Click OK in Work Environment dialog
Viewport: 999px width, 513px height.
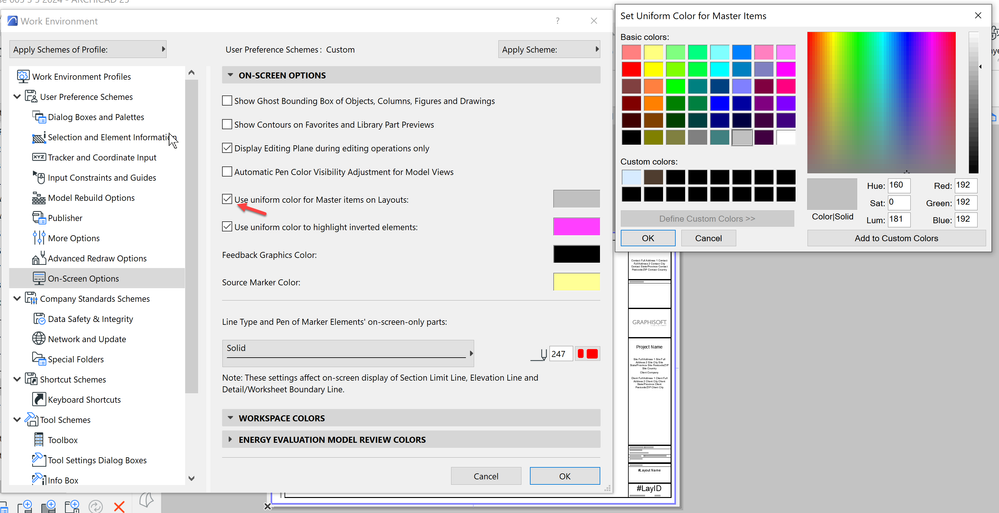pyautogui.click(x=564, y=476)
